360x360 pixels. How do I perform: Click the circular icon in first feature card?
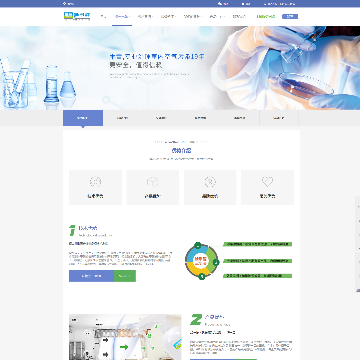tap(95, 182)
